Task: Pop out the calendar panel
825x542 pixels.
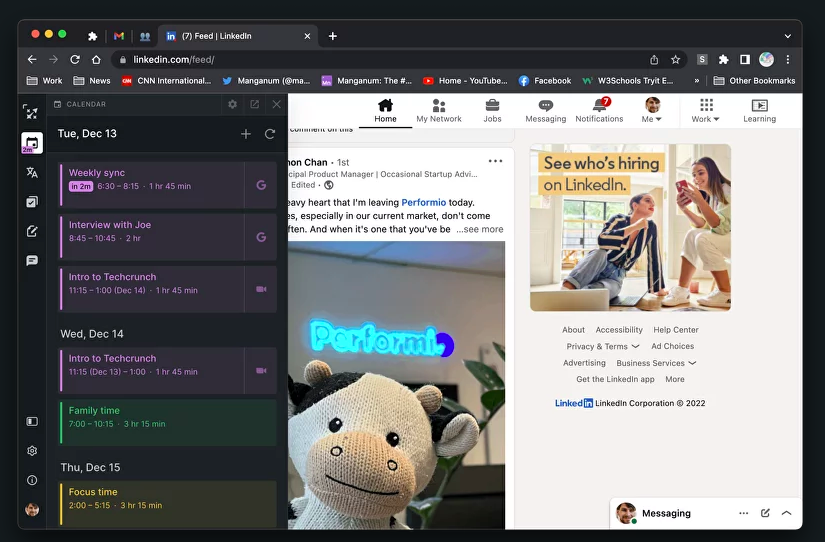Action: [255, 104]
